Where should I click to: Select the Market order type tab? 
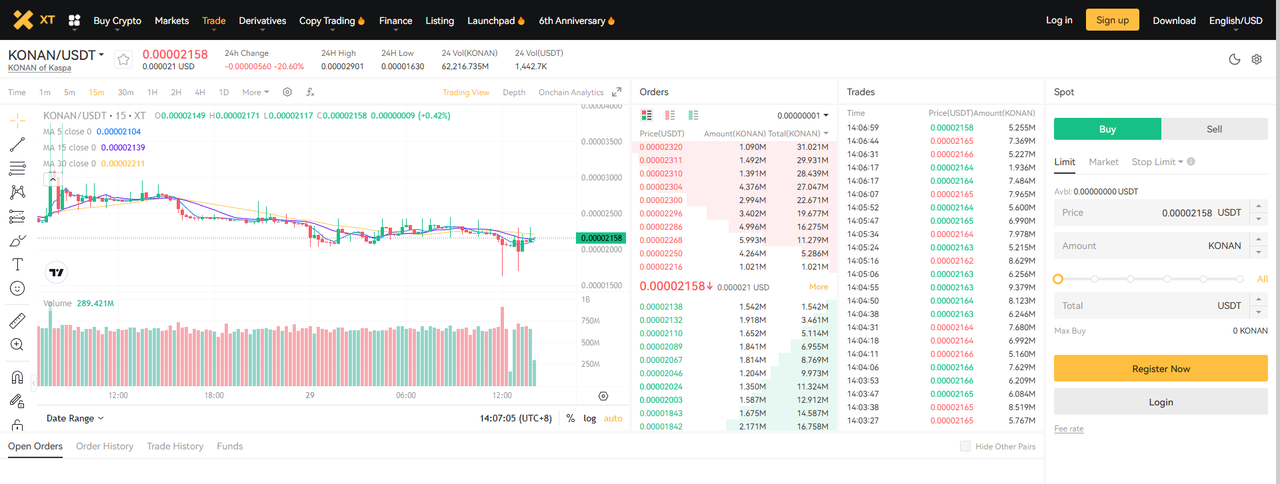[x=1103, y=161]
